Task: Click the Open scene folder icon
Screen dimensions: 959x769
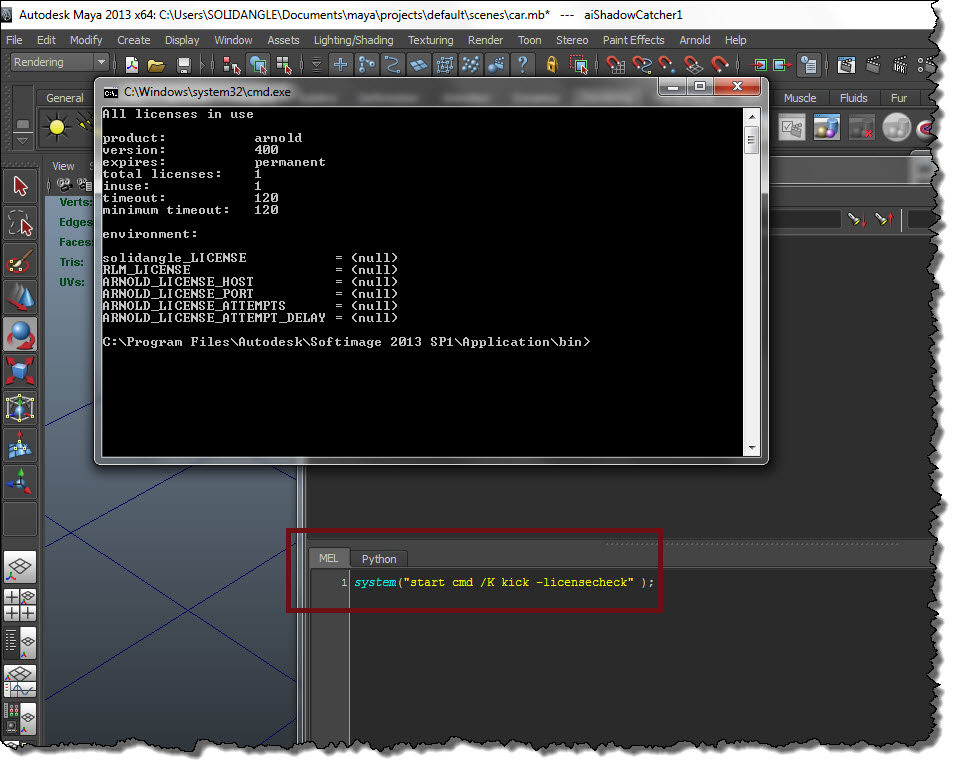Action: 157,65
